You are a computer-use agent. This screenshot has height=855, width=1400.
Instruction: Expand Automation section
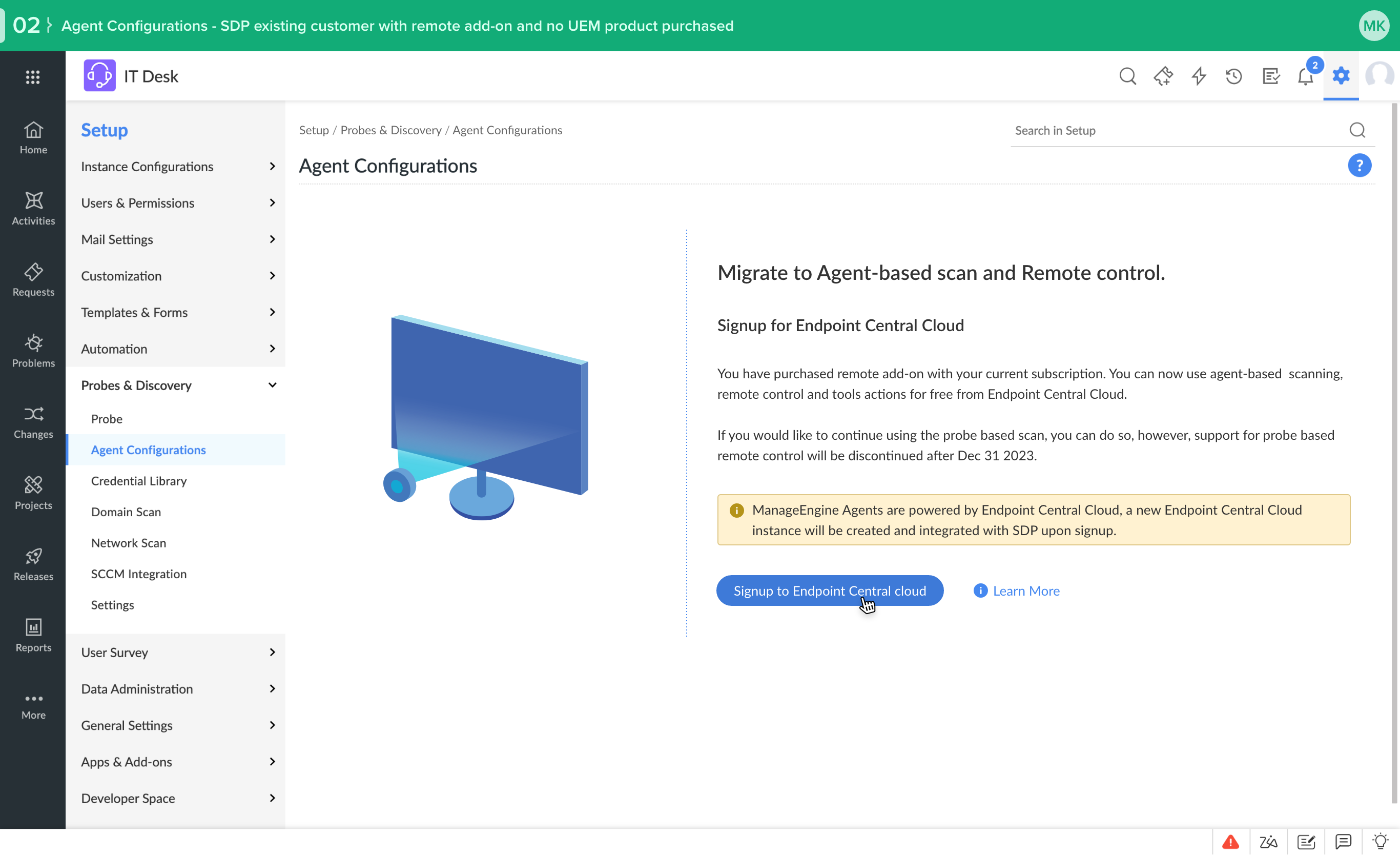[176, 349]
